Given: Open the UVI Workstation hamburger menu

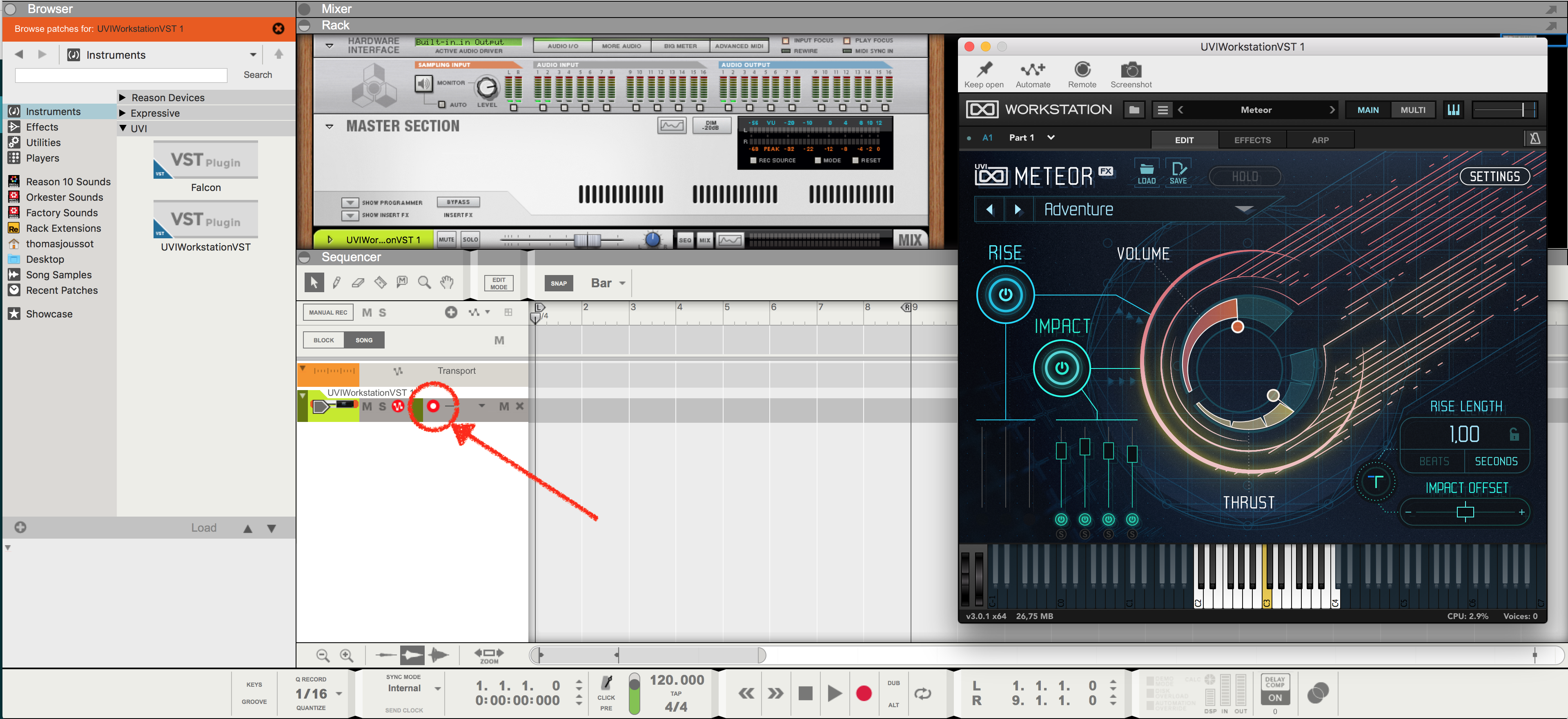Looking at the screenshot, I should pyautogui.click(x=1163, y=110).
